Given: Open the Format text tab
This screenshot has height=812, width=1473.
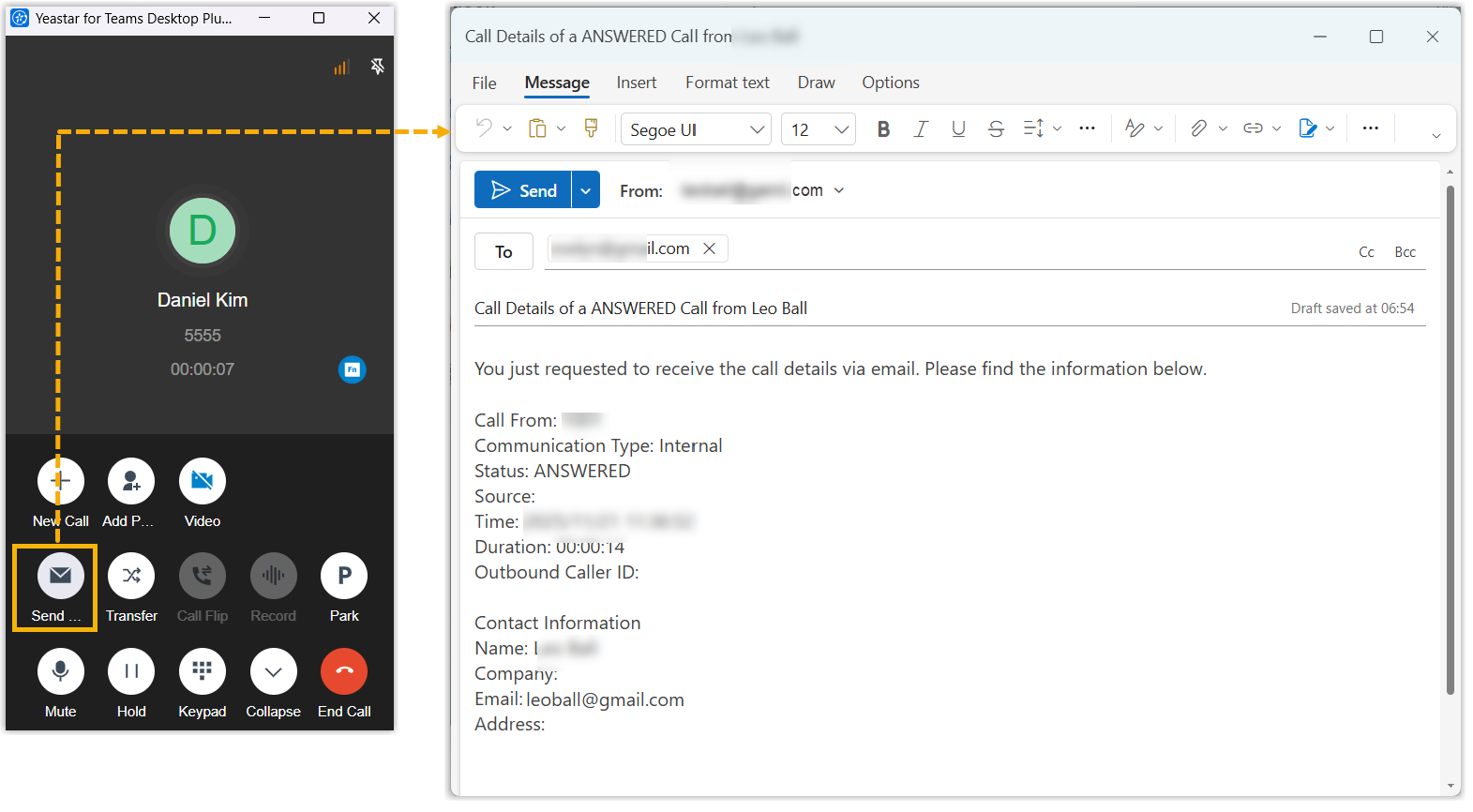Looking at the screenshot, I should coord(728,83).
